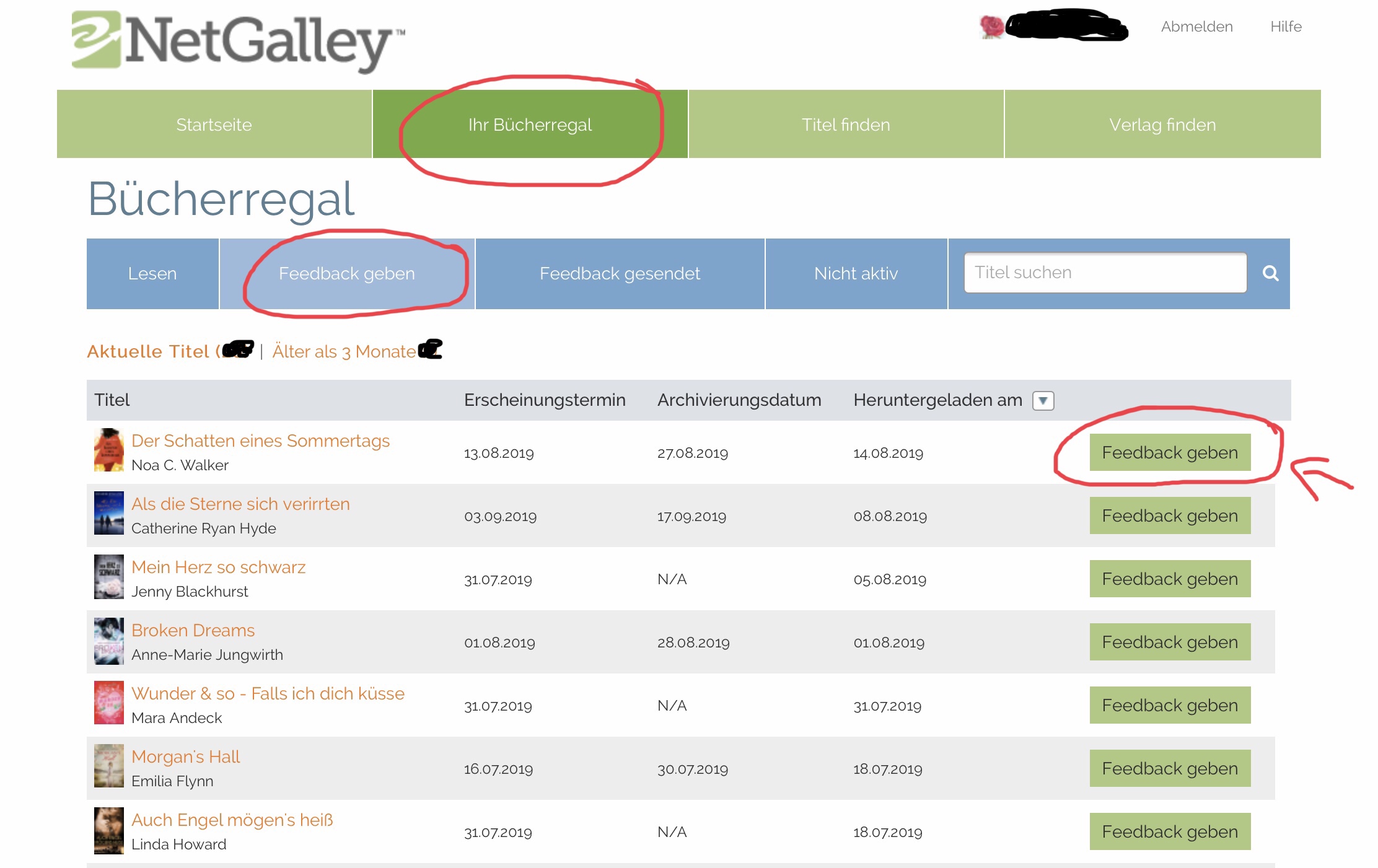
Task: Give feedback for Als die Sterne sich verirrten
Action: coord(1170,515)
